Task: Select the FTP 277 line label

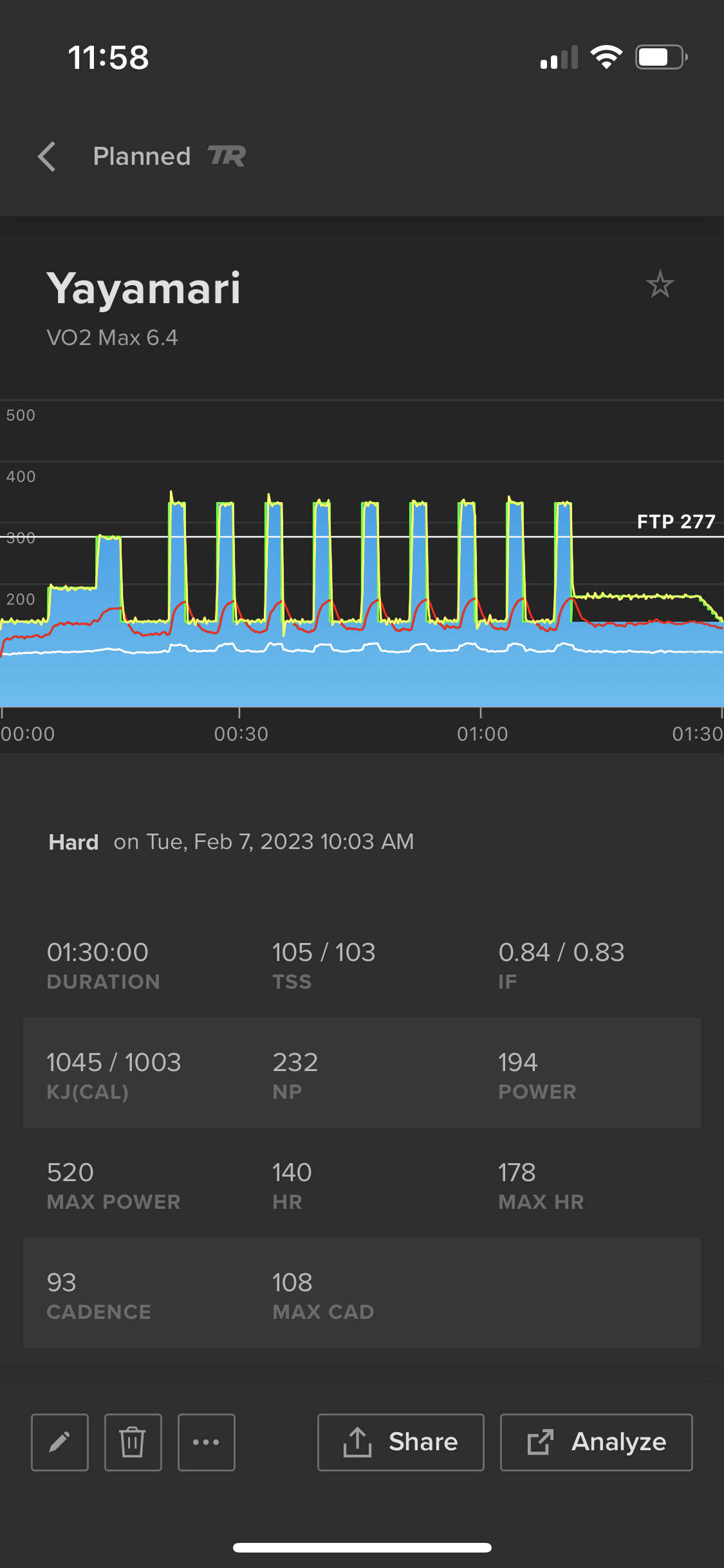Action: point(676,521)
